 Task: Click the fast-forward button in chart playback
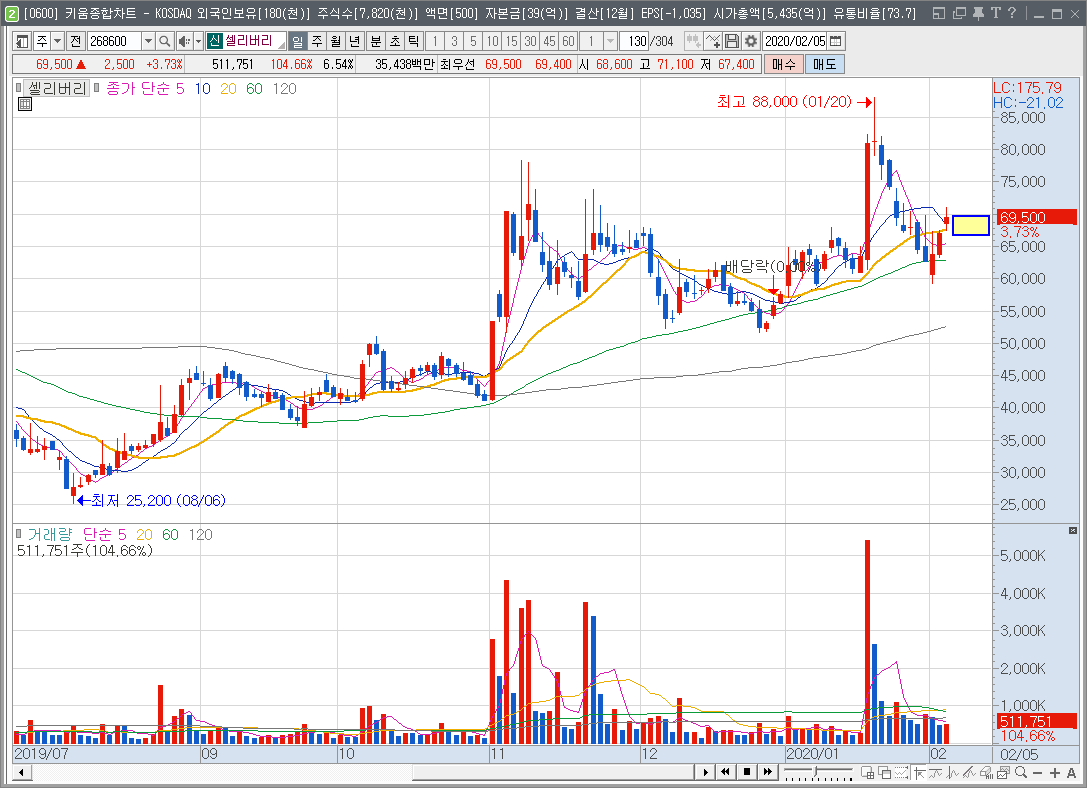[767, 772]
